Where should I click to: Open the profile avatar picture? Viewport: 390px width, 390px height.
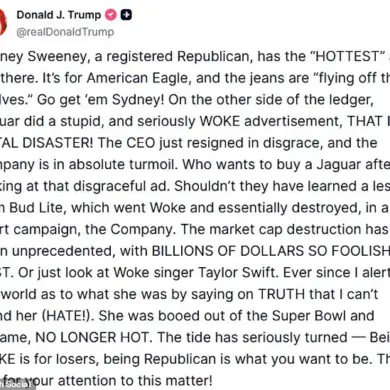pyautogui.click(x=3, y=23)
